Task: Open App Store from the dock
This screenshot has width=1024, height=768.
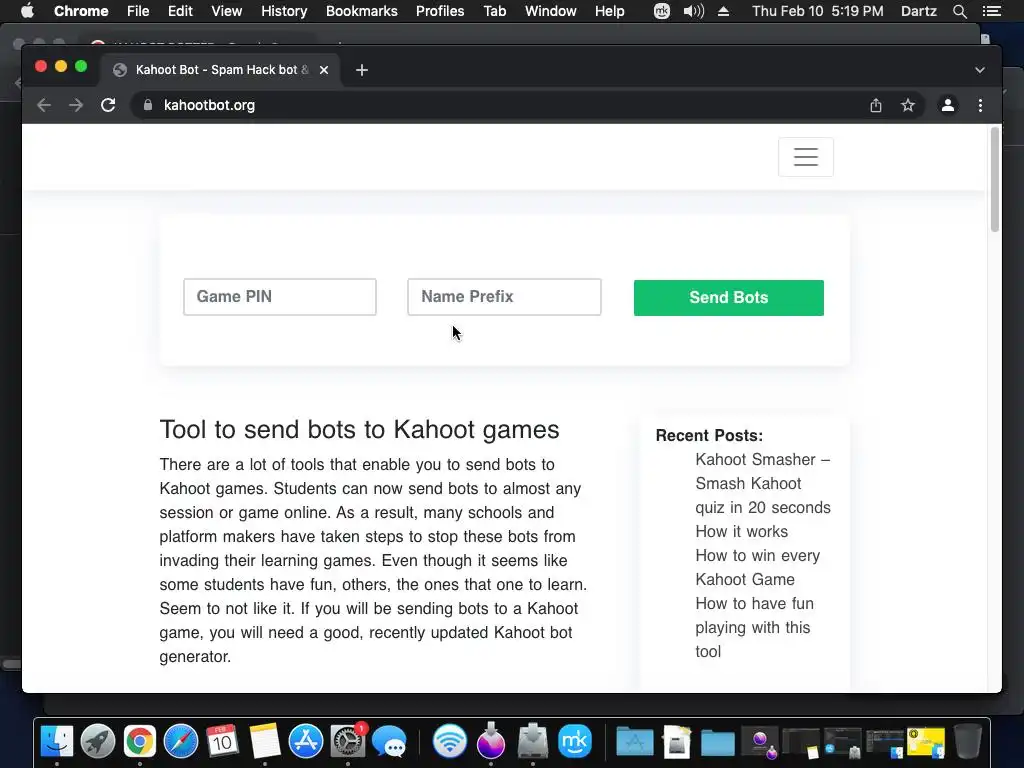Action: pos(306,742)
